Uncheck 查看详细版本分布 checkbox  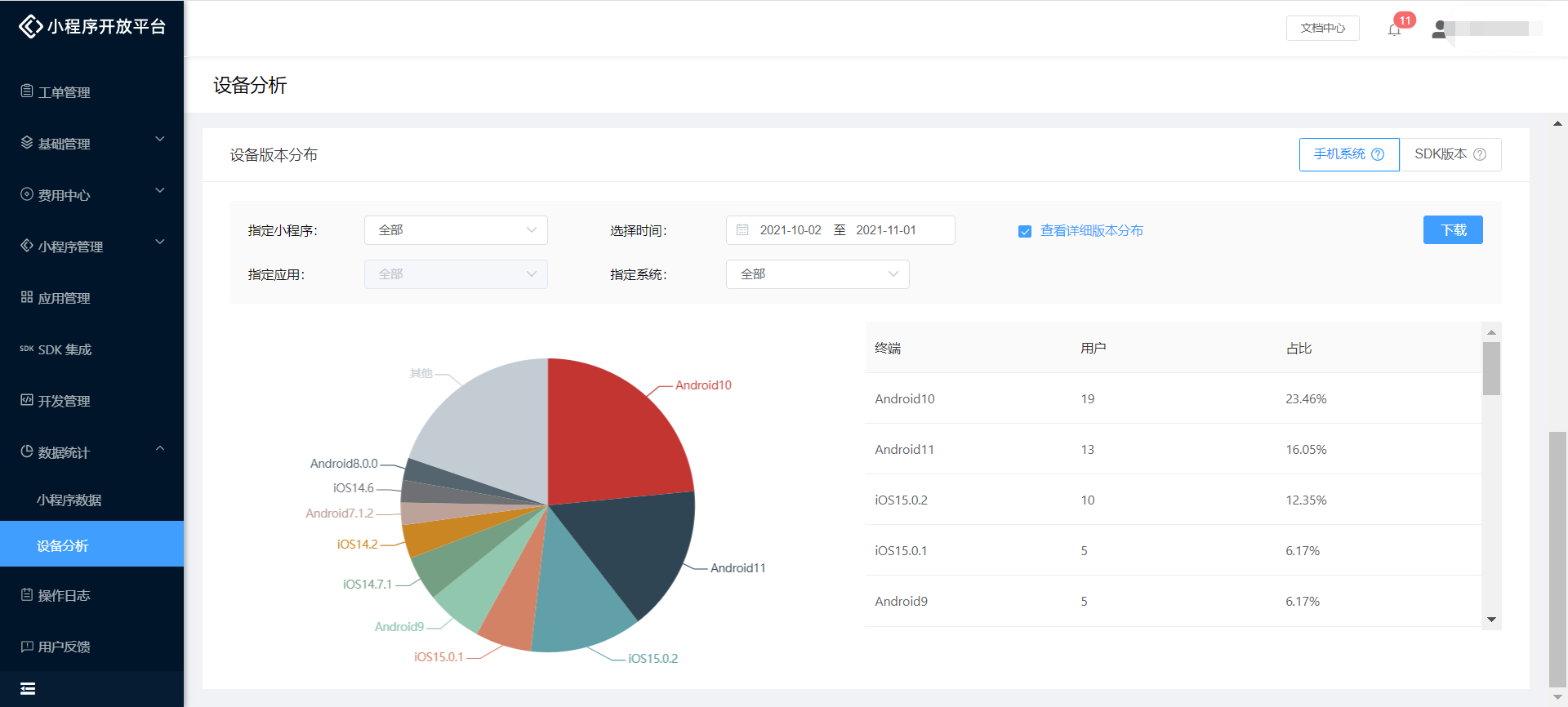(1025, 231)
